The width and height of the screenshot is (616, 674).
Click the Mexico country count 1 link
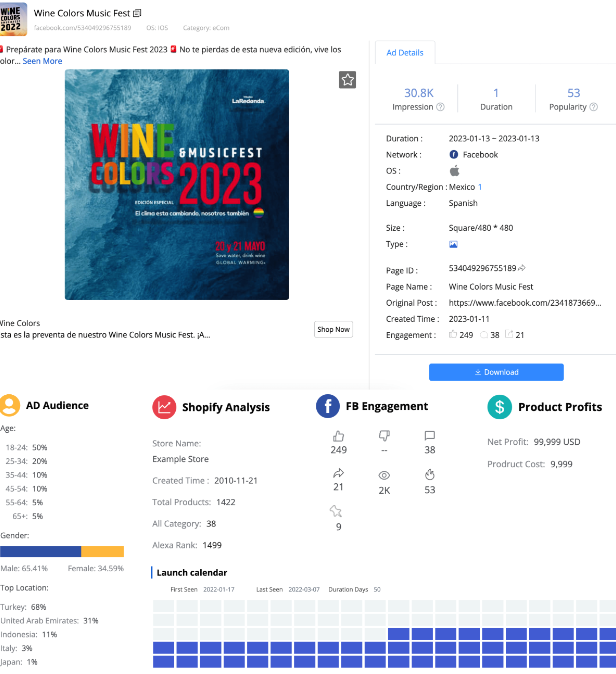point(480,187)
